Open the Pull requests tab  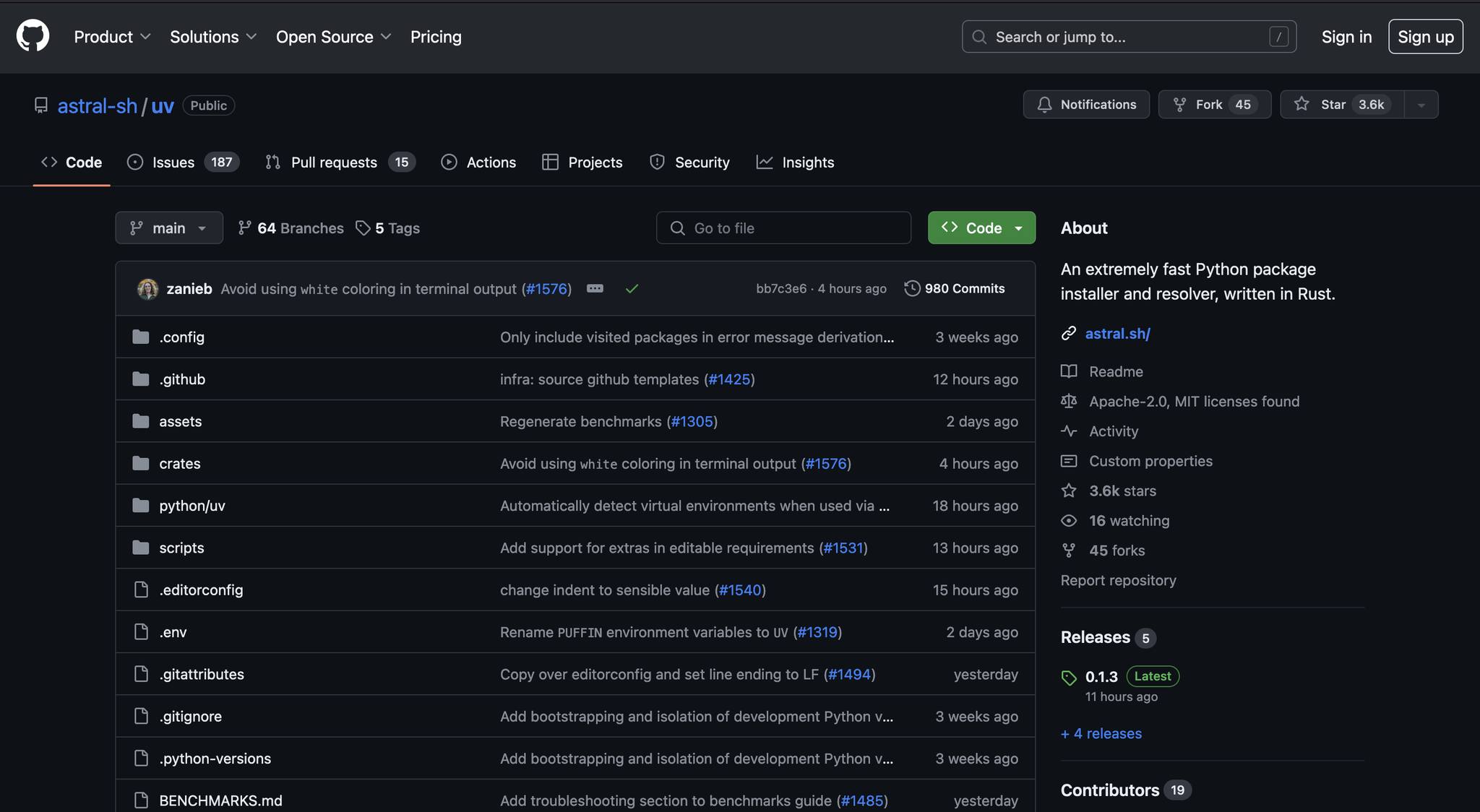(340, 162)
